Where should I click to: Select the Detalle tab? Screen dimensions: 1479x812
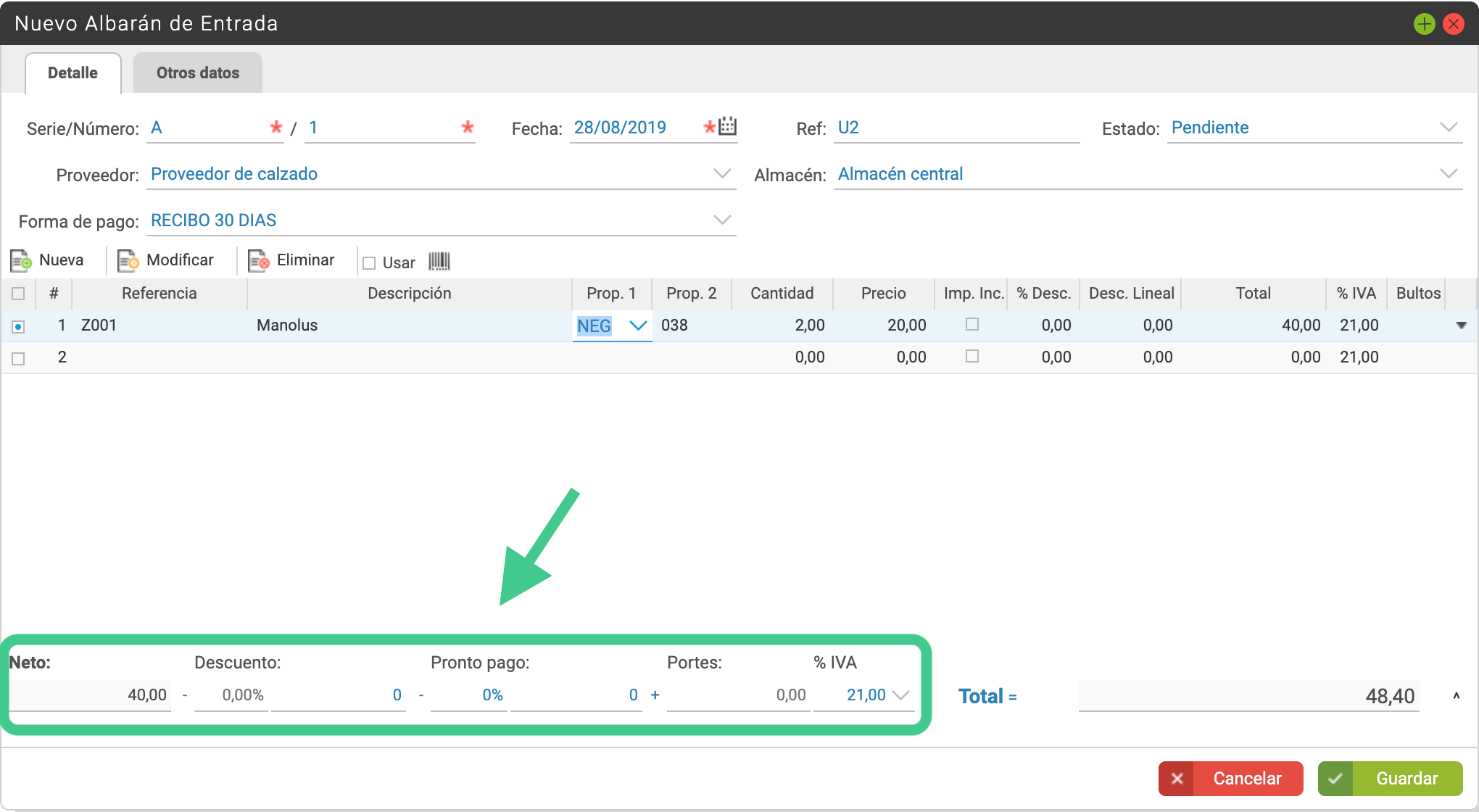click(72, 72)
